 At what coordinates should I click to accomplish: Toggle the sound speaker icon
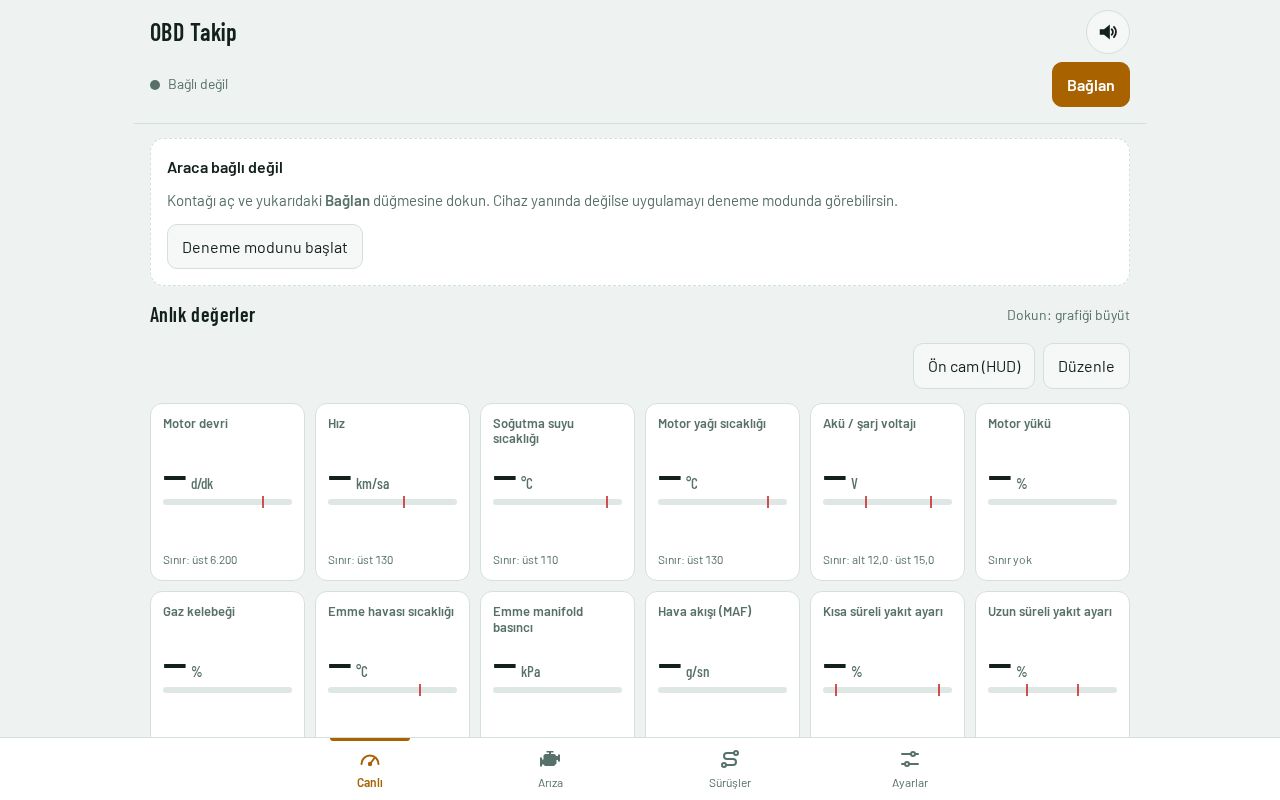tap(1108, 32)
